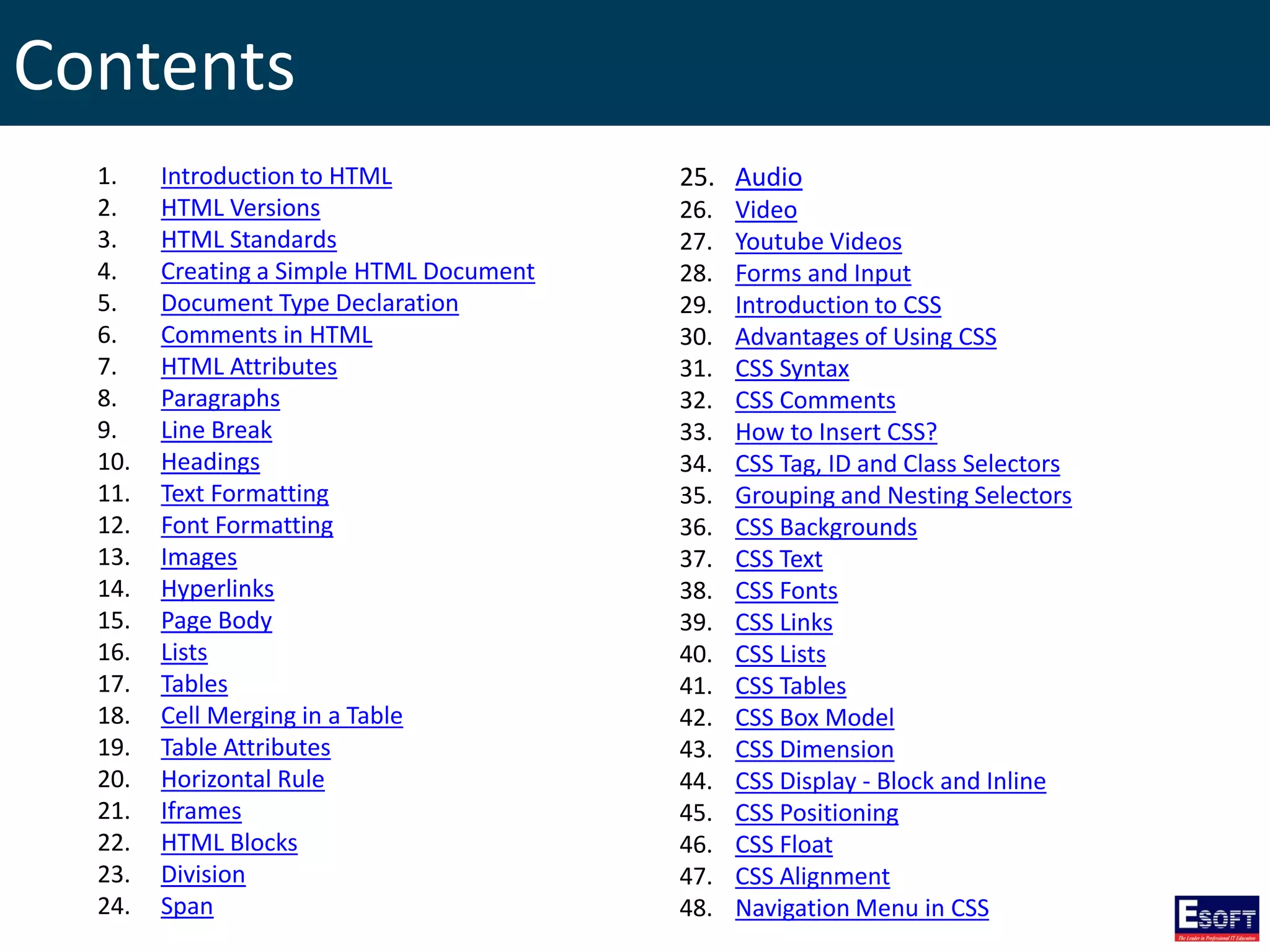The width and height of the screenshot is (1270, 952).
Task: Open the Text Formatting link
Action: pos(244,494)
